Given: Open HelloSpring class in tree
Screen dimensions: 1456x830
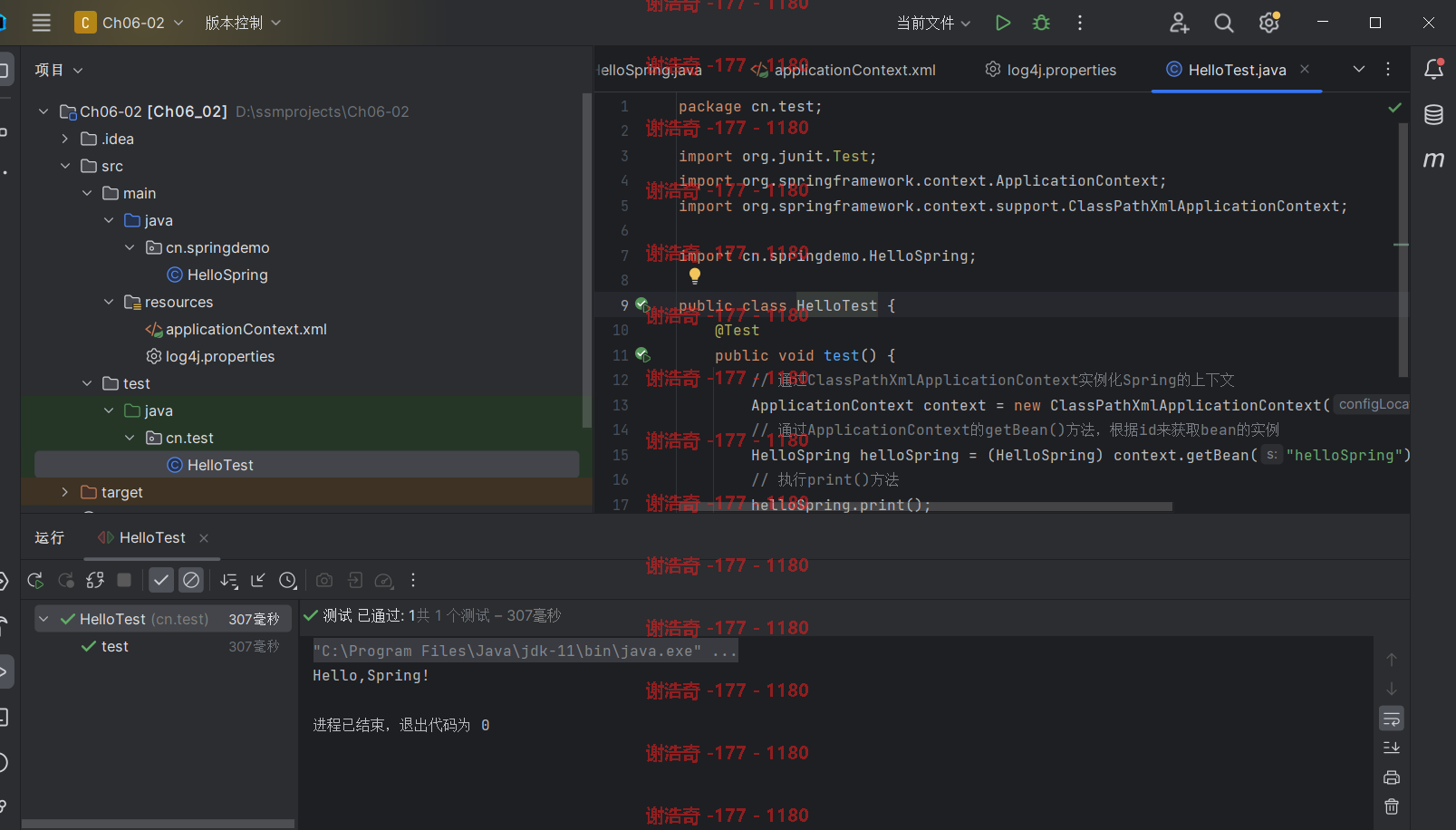Looking at the screenshot, I should point(217,275).
